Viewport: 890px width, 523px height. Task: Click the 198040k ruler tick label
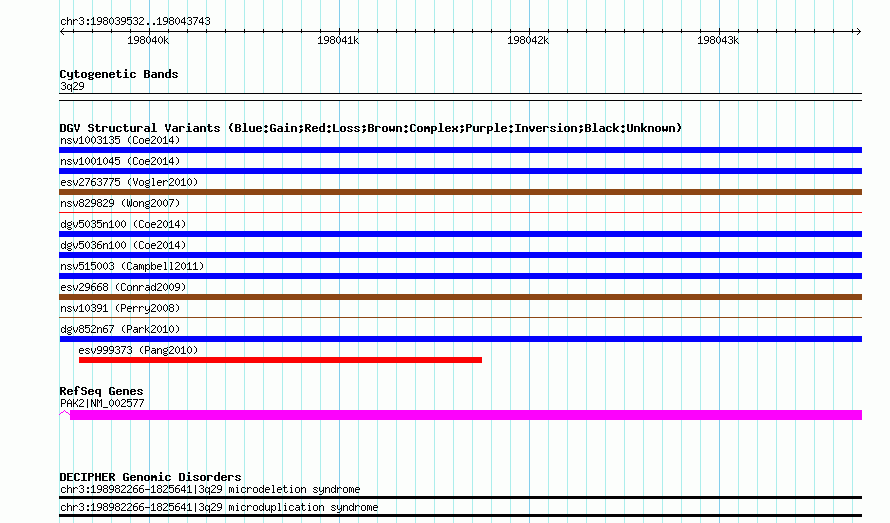pyautogui.click(x=148, y=40)
